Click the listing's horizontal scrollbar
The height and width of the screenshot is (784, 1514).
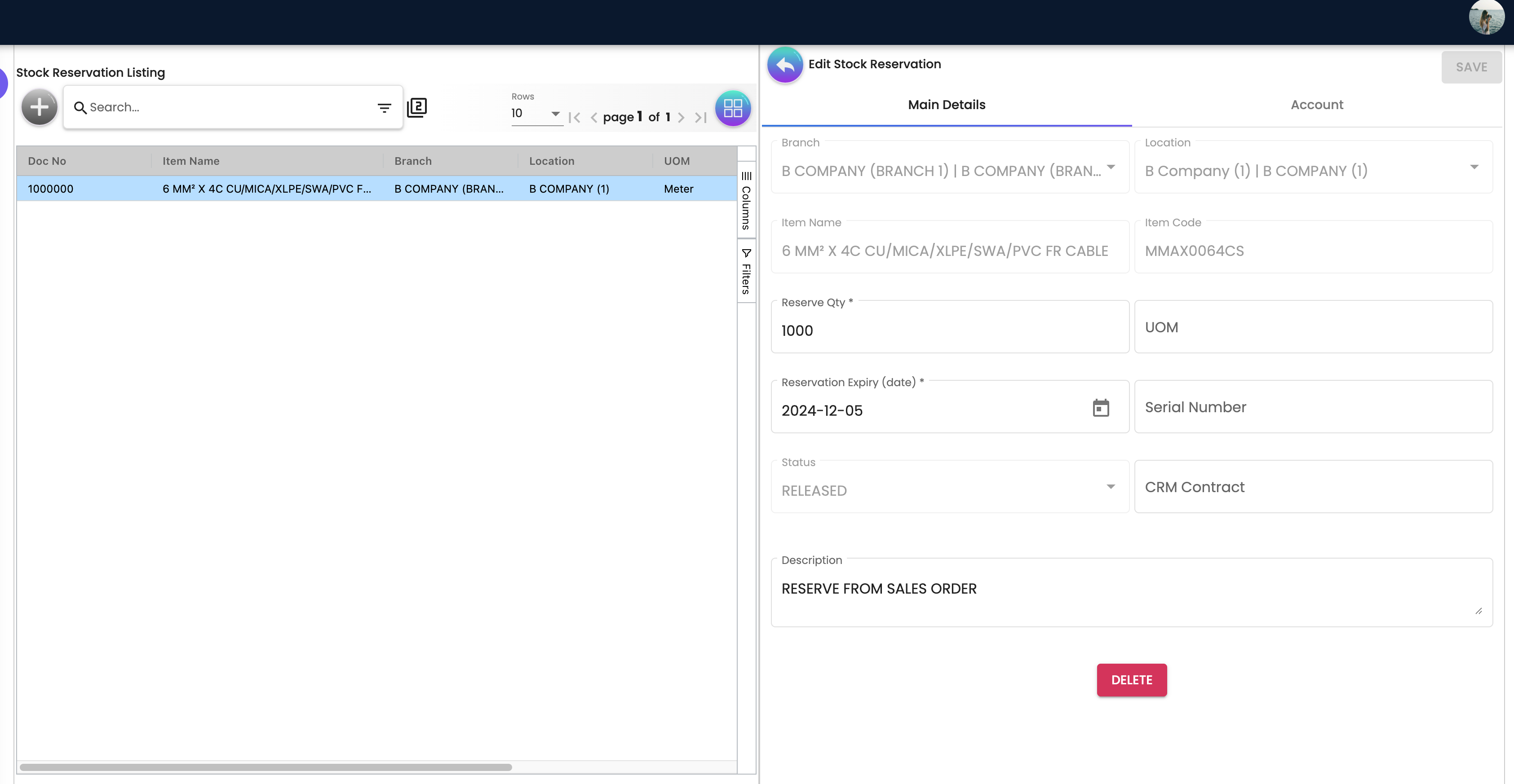point(266,767)
